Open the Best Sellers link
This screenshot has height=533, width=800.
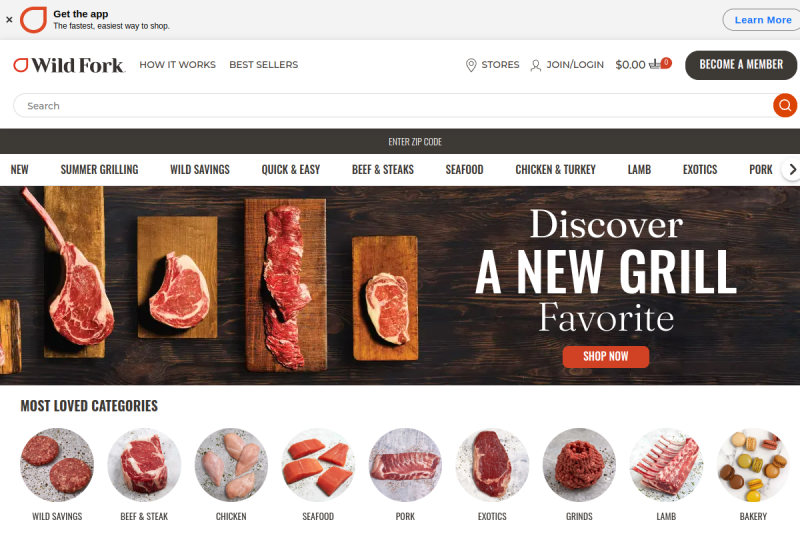pos(264,65)
